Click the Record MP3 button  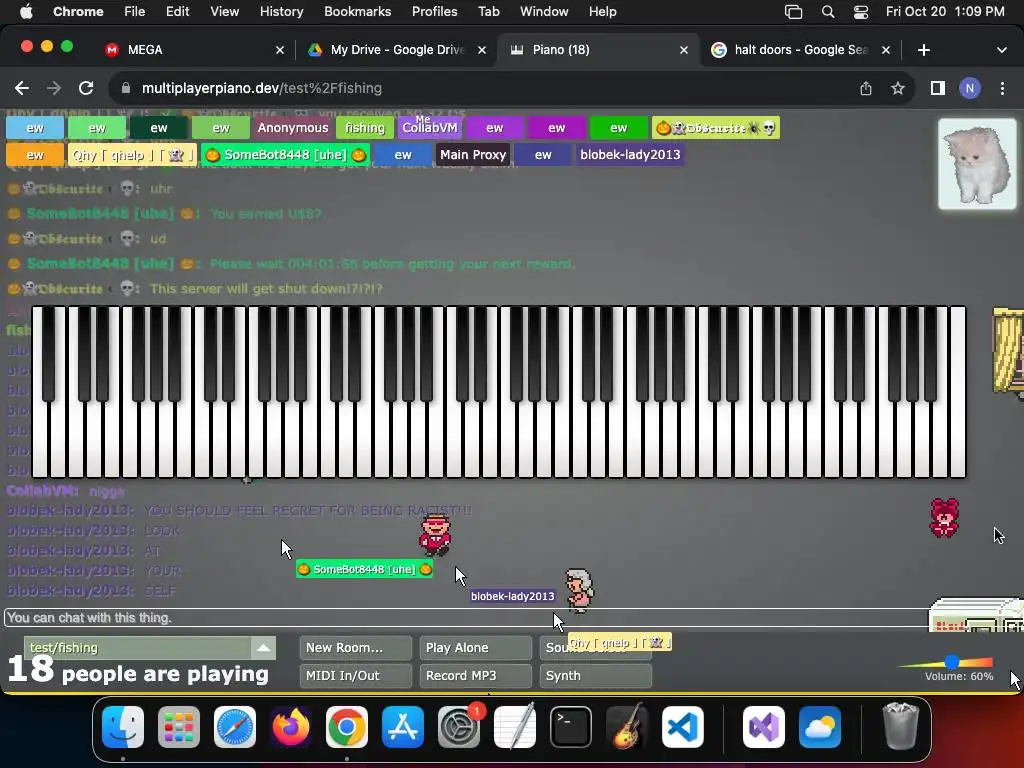click(x=475, y=676)
